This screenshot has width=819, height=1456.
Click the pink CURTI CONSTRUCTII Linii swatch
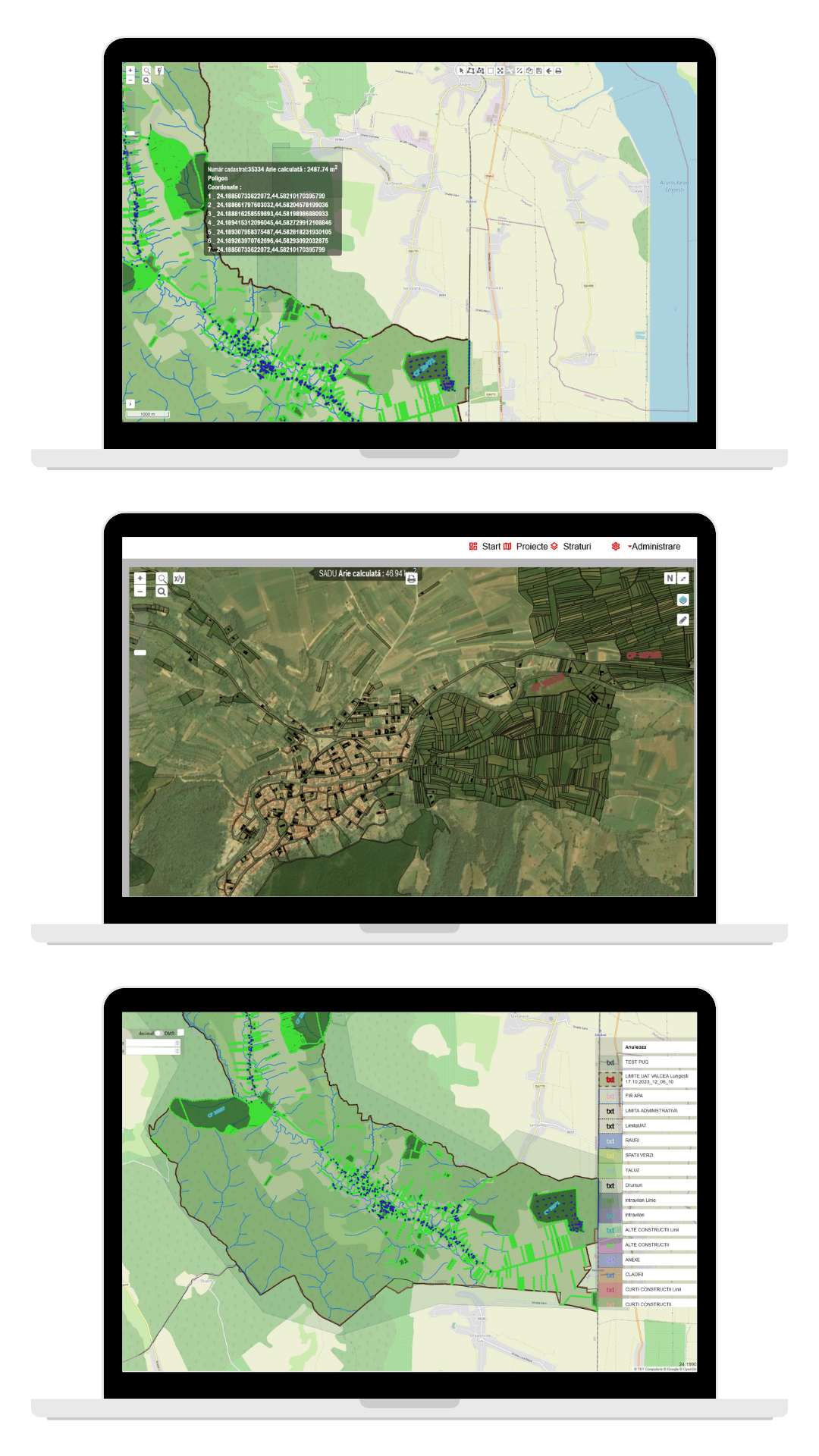(610, 1289)
